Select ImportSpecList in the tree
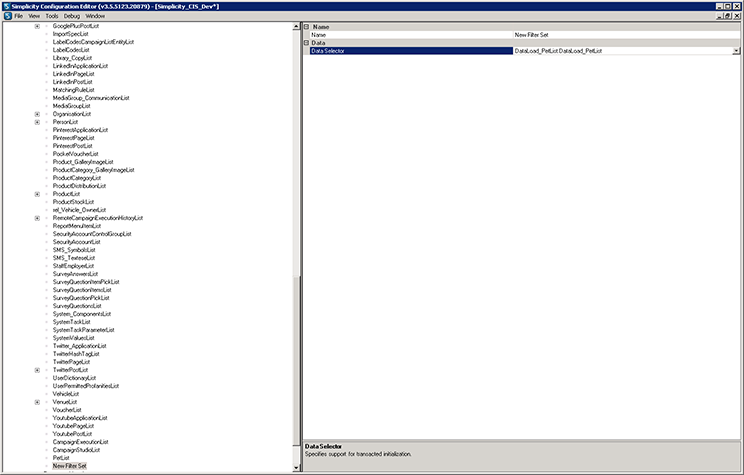744x475 pixels. click(x=70, y=34)
